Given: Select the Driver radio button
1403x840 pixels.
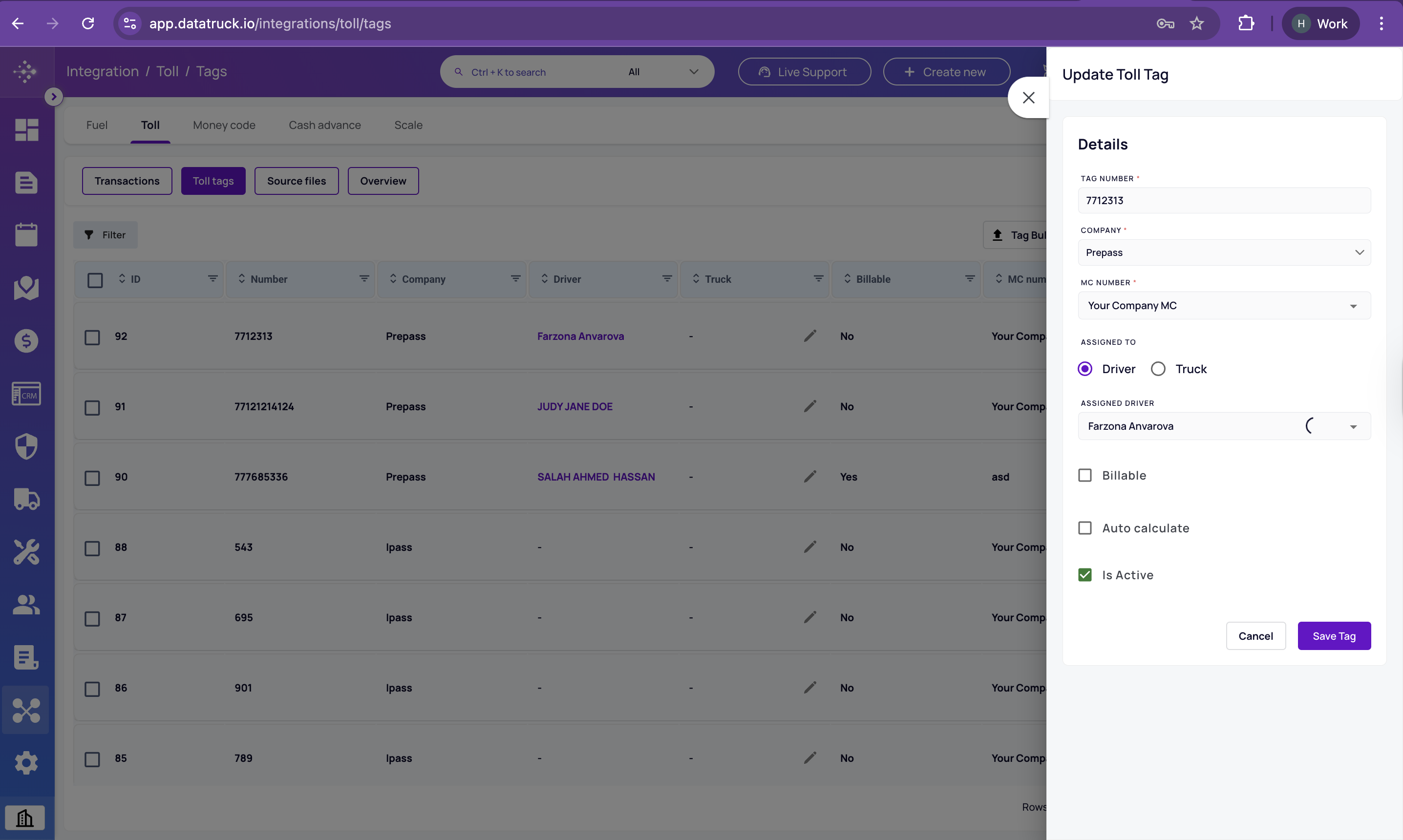Looking at the screenshot, I should click(x=1085, y=369).
